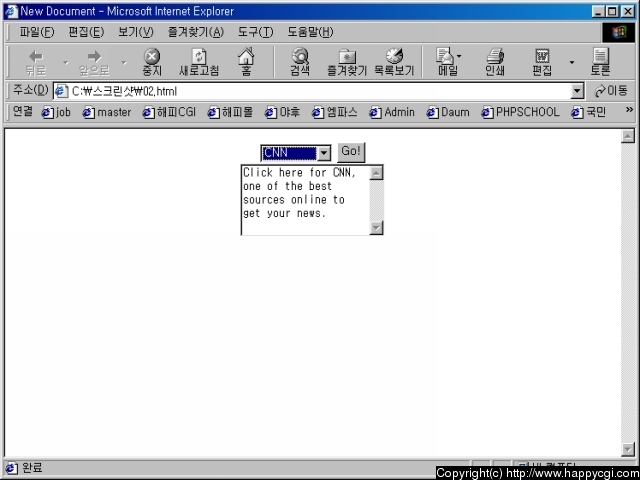The image size is (640, 480).
Task: Open Mail (메일) toolbar icon
Action: [x=446, y=62]
